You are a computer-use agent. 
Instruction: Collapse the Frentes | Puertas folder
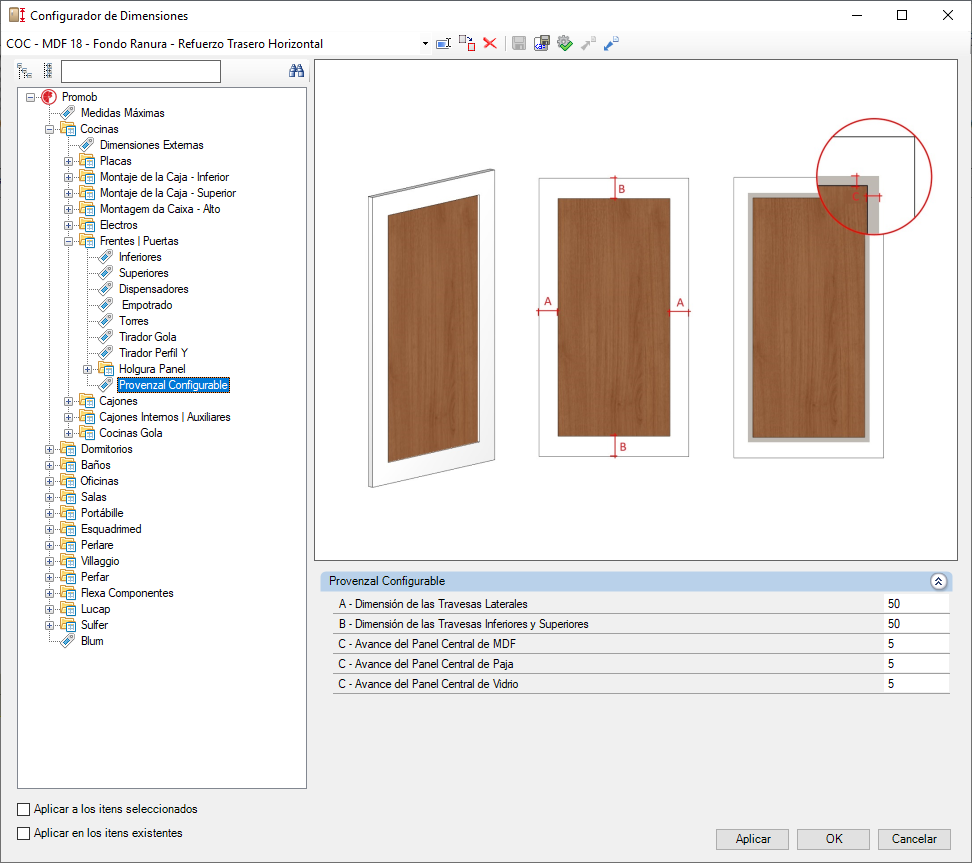point(69,241)
